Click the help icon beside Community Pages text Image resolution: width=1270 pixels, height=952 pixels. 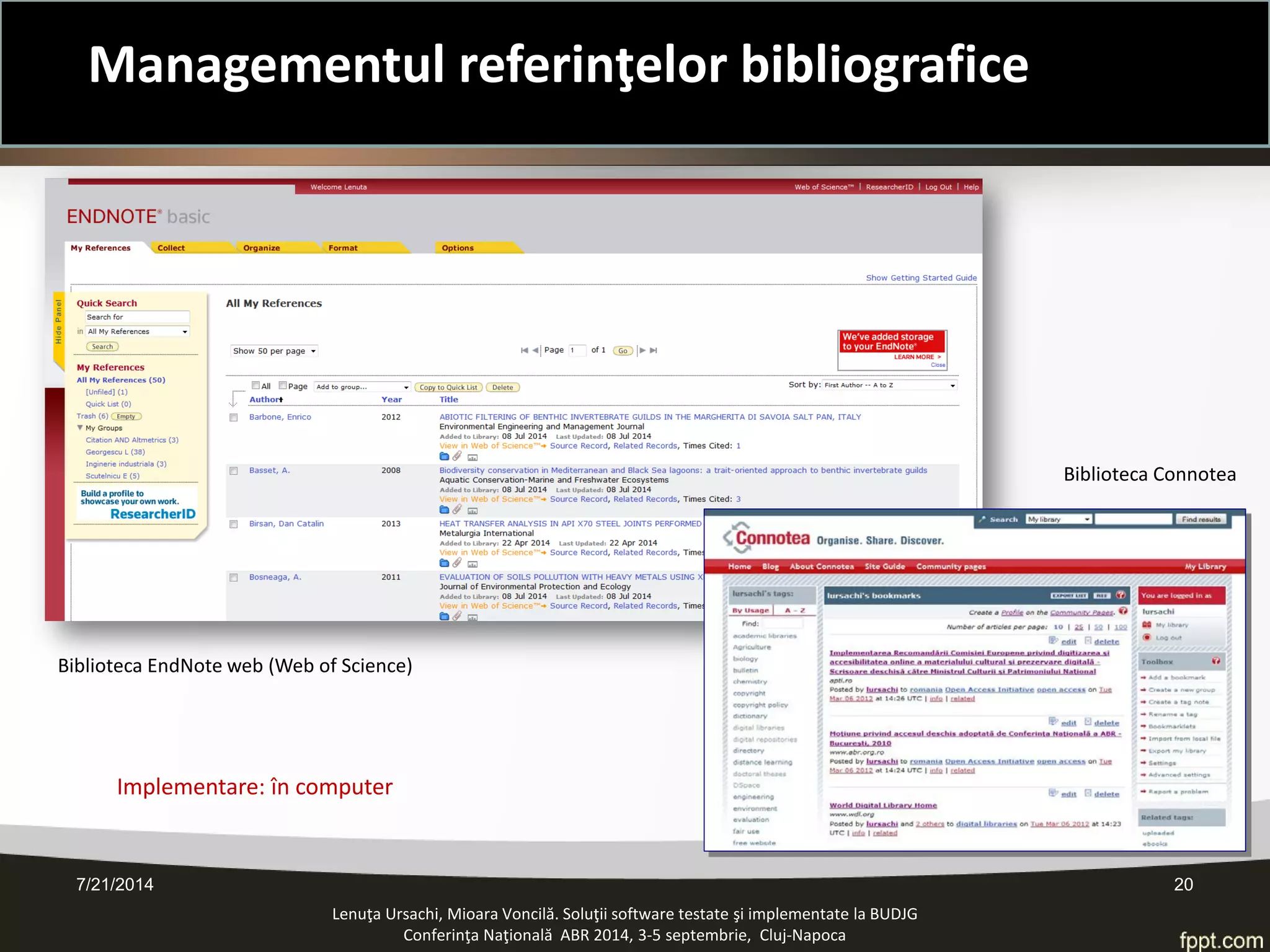click(x=1123, y=611)
